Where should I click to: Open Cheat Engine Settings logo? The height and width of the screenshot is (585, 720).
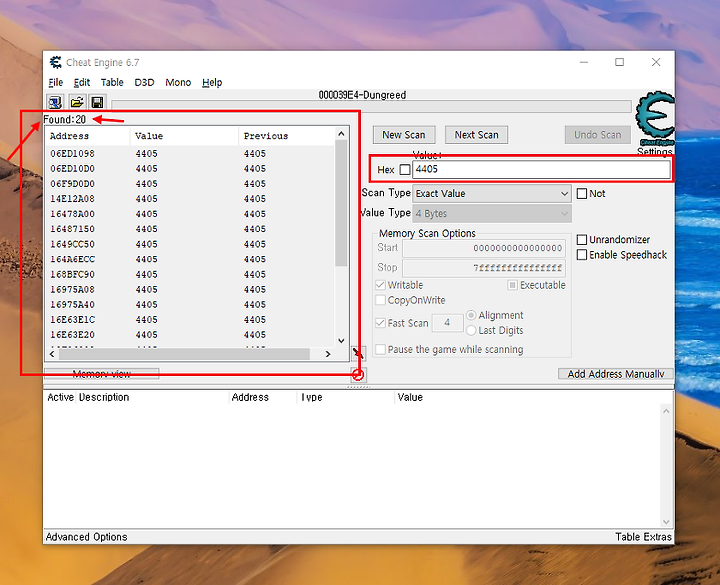coord(655,119)
